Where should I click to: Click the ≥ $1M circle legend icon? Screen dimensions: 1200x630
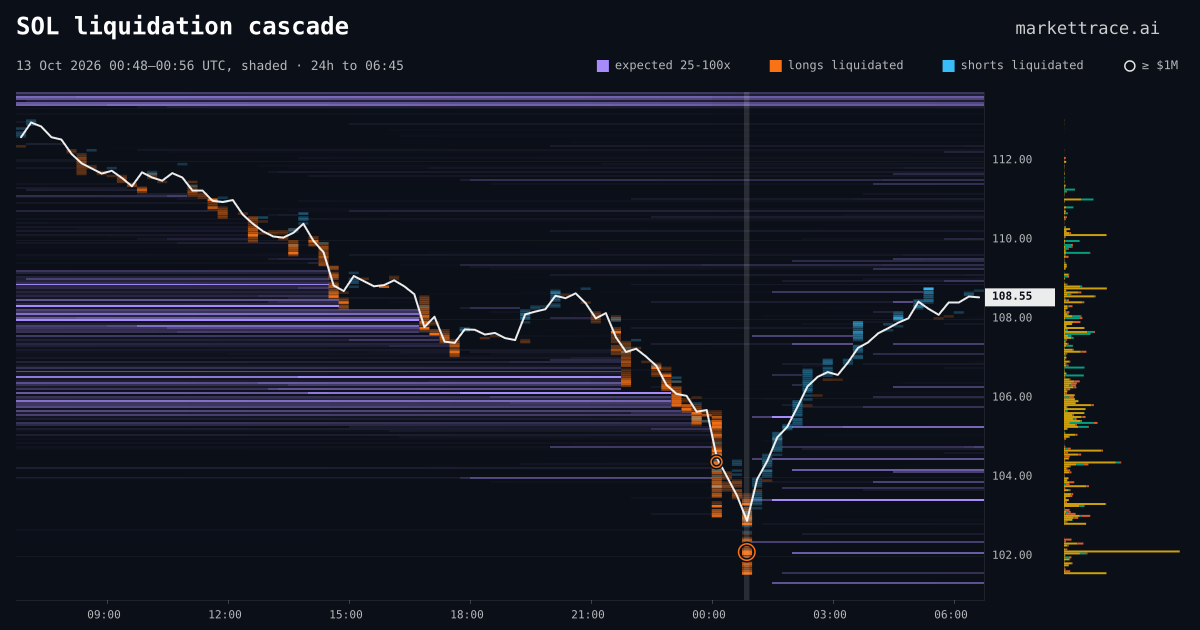[1130, 66]
